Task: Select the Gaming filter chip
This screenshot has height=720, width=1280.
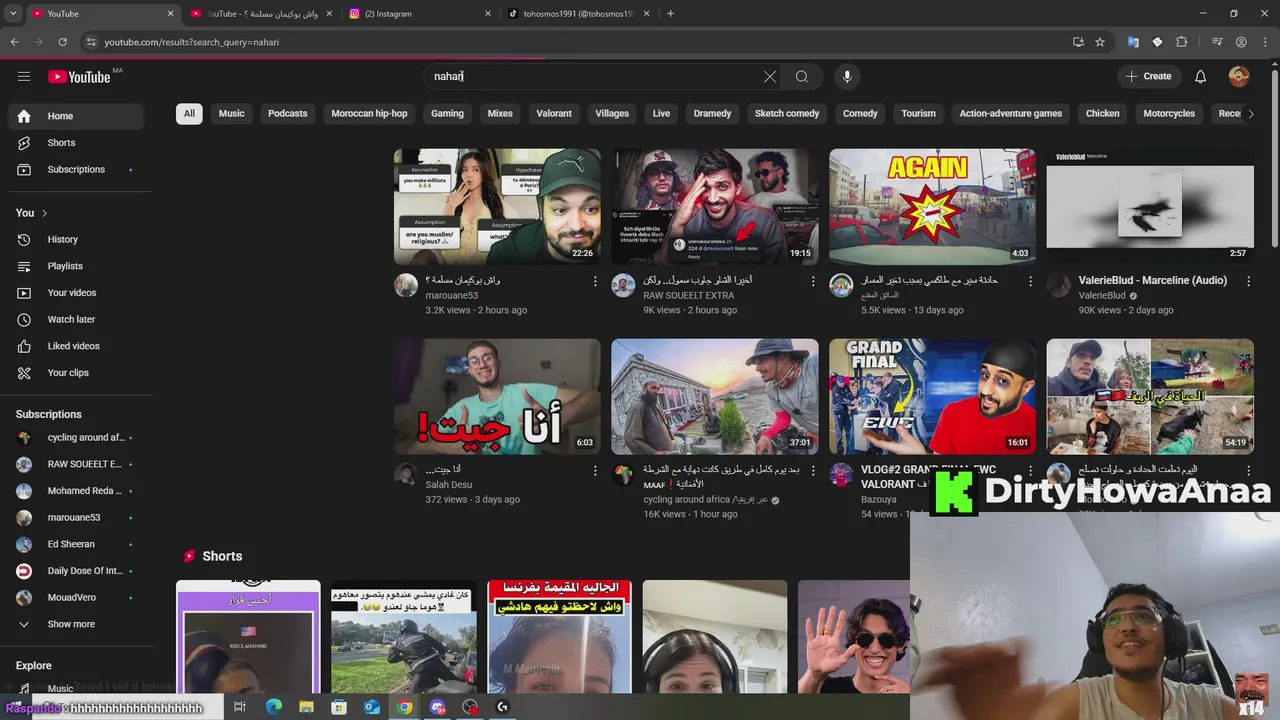Action: point(447,114)
